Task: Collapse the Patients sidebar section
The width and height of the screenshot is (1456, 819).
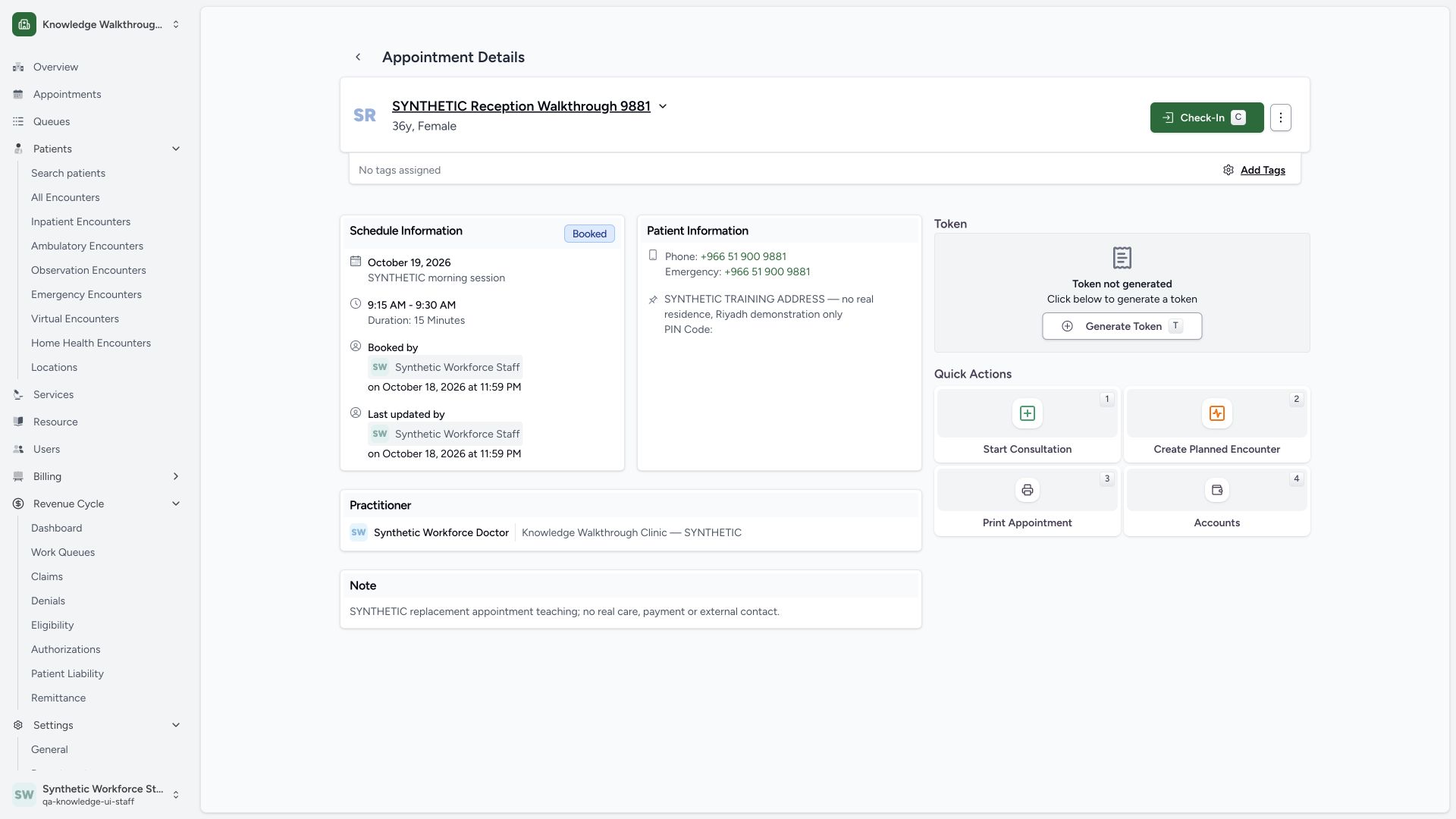Action: coord(176,149)
